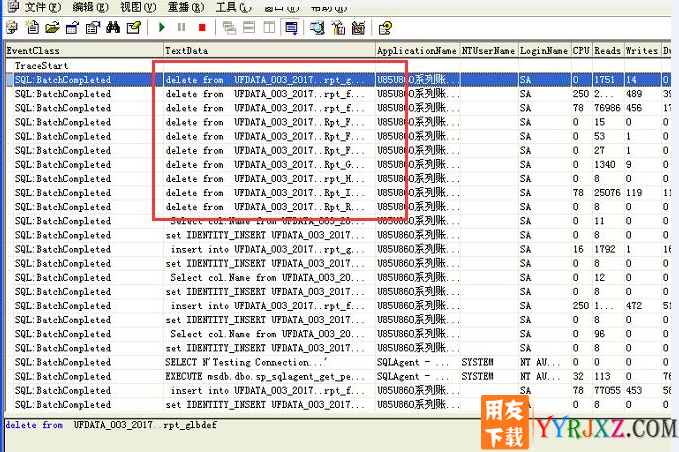Click the Help question mark icon

385,28
